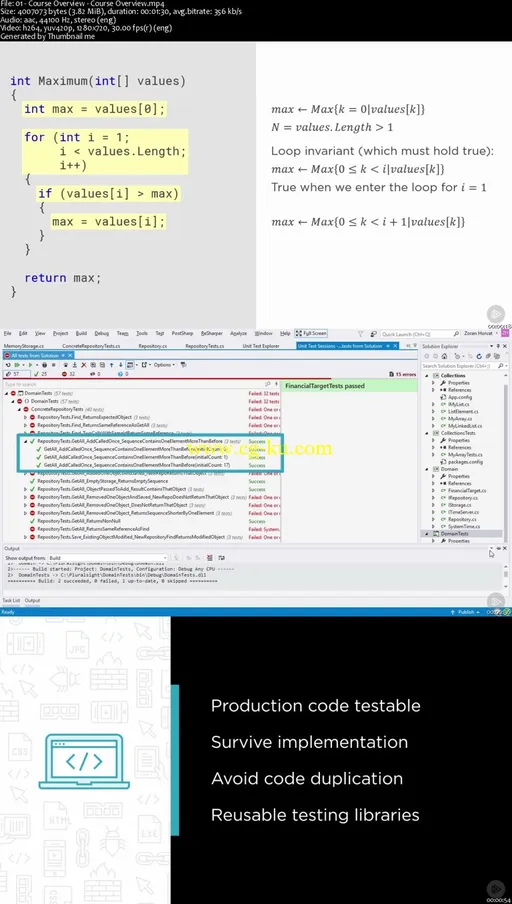Image resolution: width=512 pixels, height=904 pixels.
Task: Toggle the 32 failed tests filter
Action: coord(69,374)
